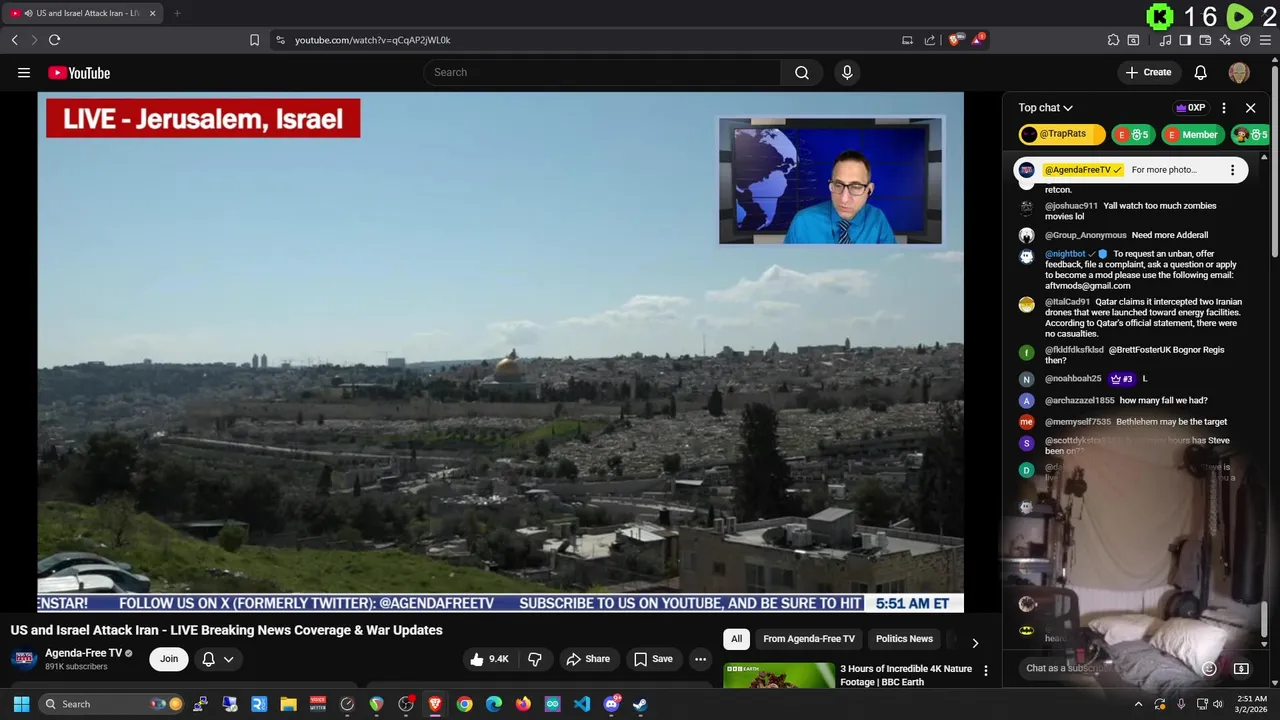Click the YouTube search magnifier button

(x=802, y=72)
